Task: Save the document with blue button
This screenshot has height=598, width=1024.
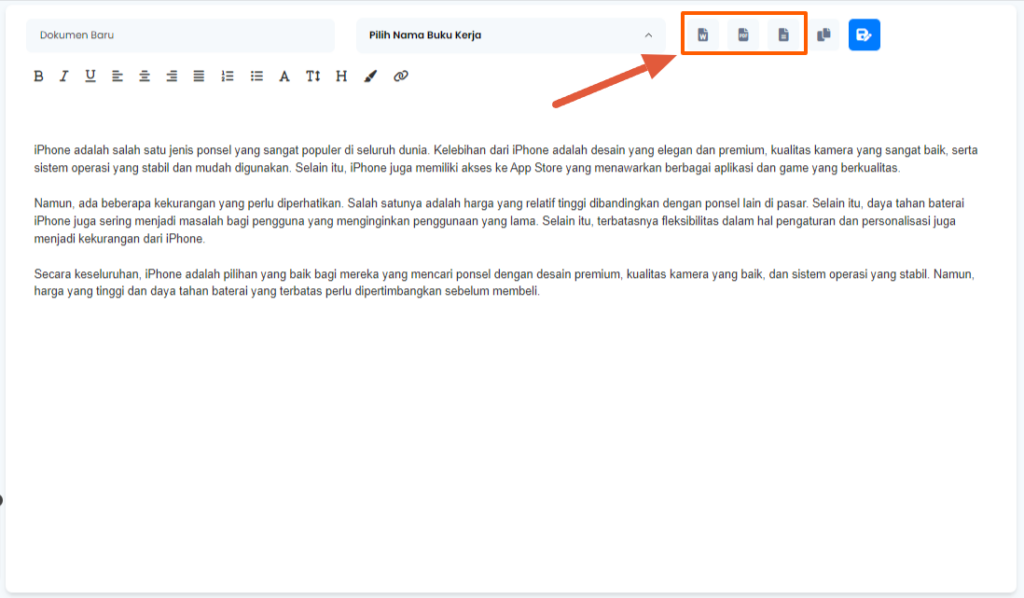Action: tap(864, 35)
